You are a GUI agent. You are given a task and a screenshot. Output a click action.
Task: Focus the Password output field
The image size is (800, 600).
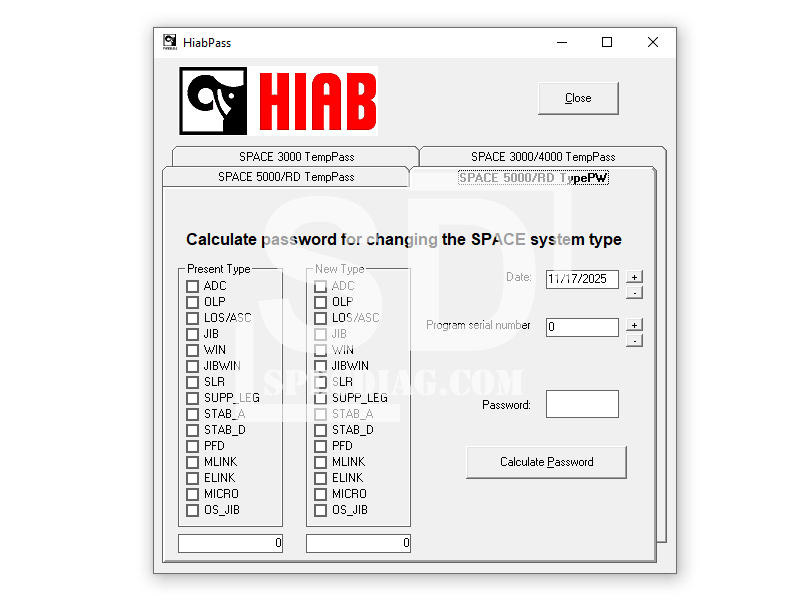tap(582, 404)
